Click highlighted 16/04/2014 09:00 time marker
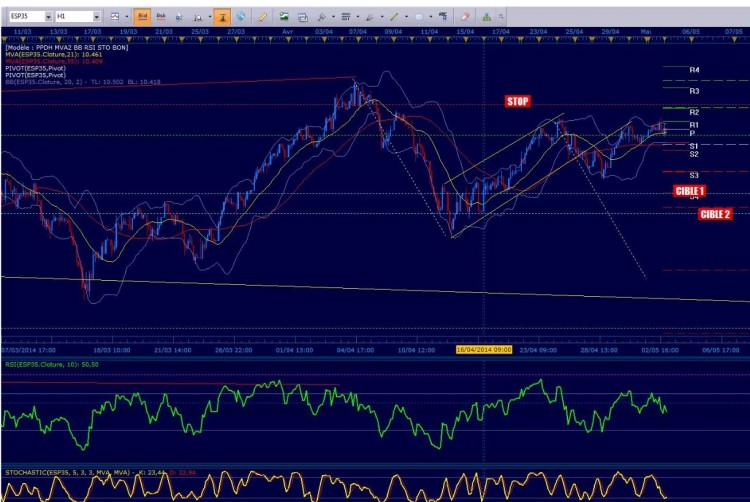750x502 pixels. (484, 350)
